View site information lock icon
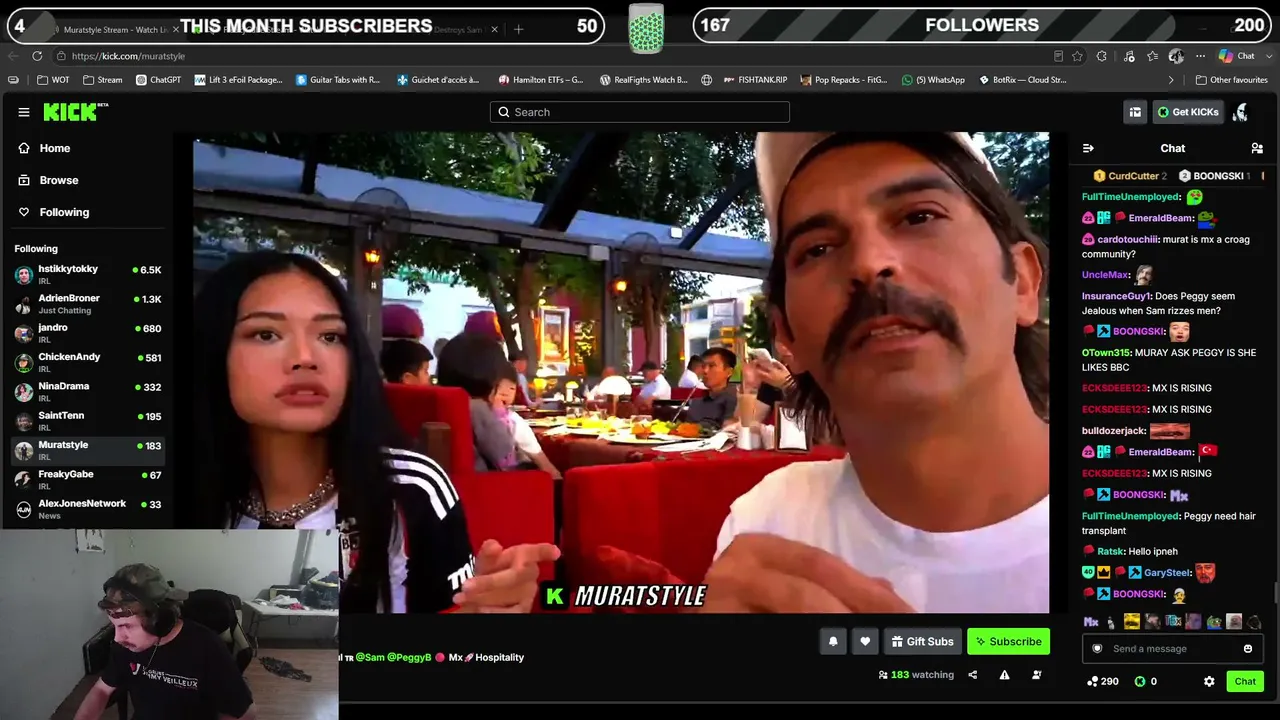 point(60,56)
